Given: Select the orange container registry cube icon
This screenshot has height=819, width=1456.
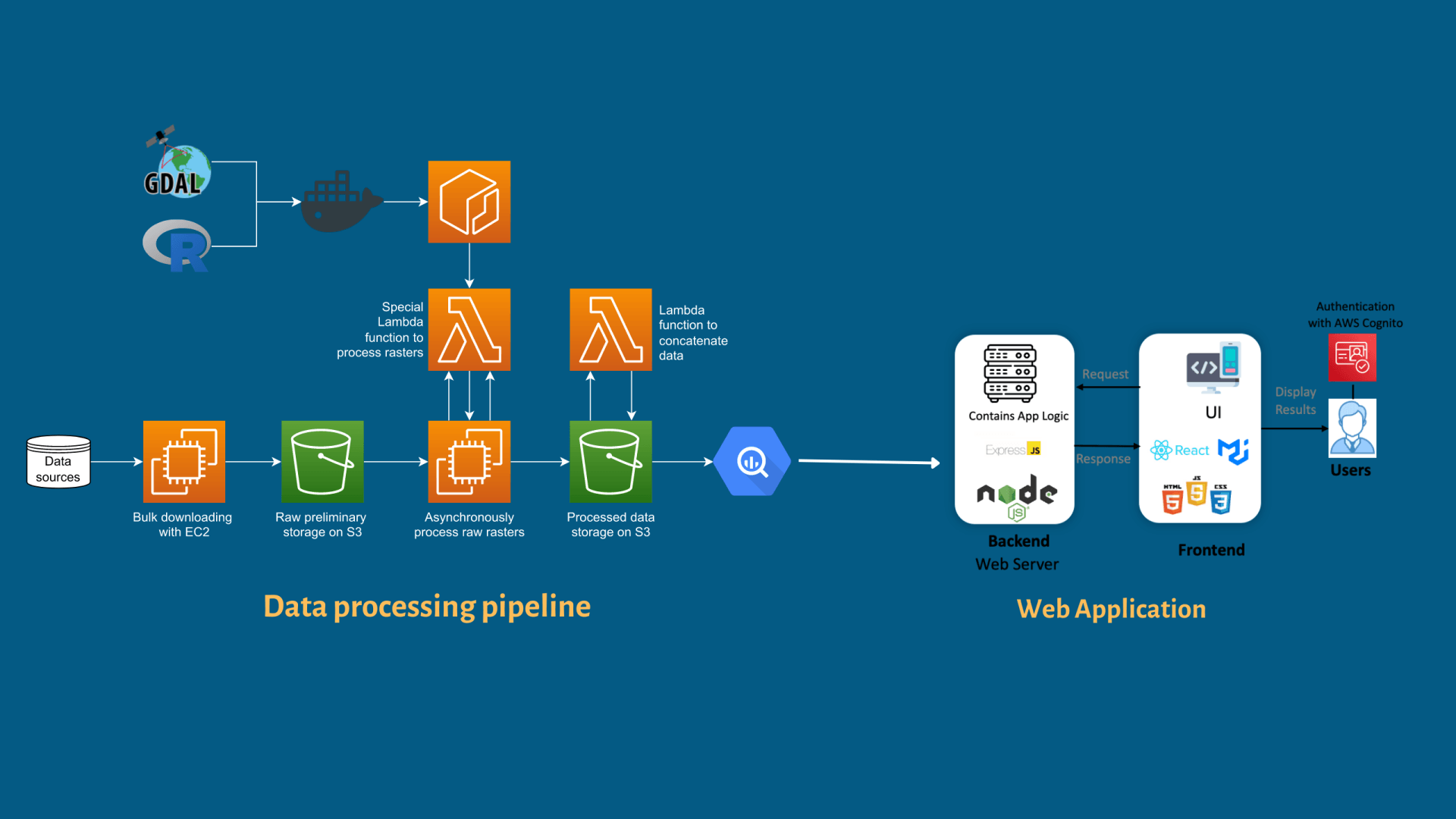Looking at the screenshot, I should pyautogui.click(x=469, y=202).
